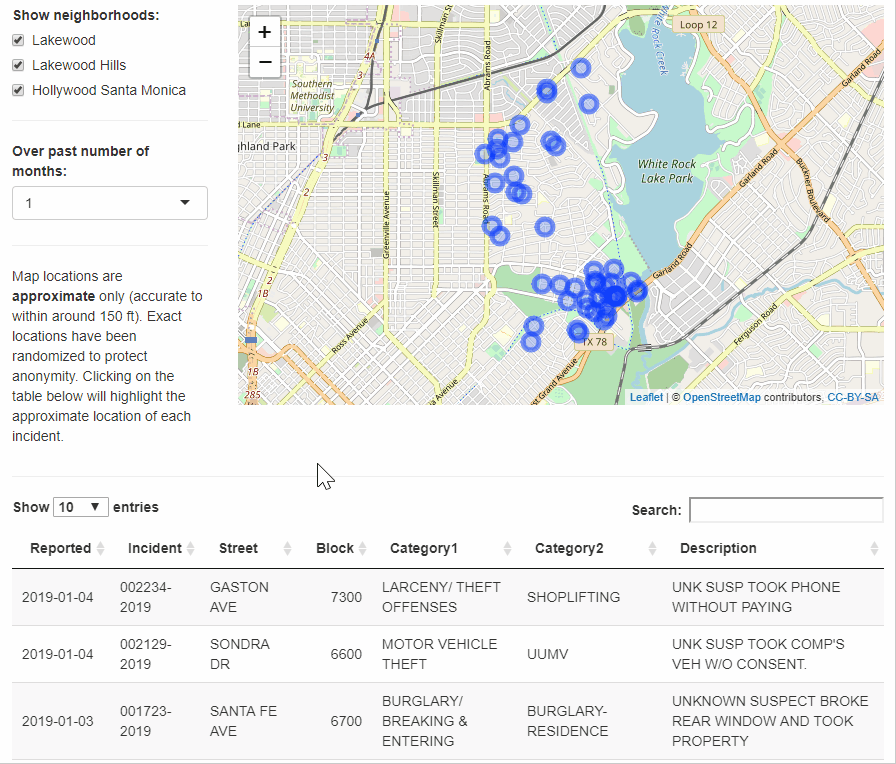The height and width of the screenshot is (764, 896).
Task: Click the BURGLARY-RESIDENCE category cell
Action: point(567,721)
